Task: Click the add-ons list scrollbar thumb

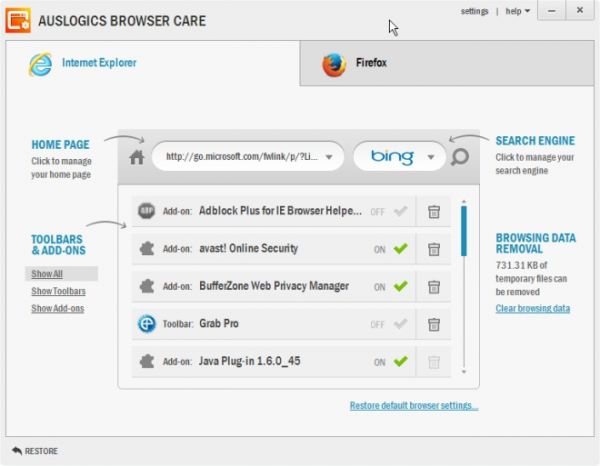Action: [x=464, y=231]
